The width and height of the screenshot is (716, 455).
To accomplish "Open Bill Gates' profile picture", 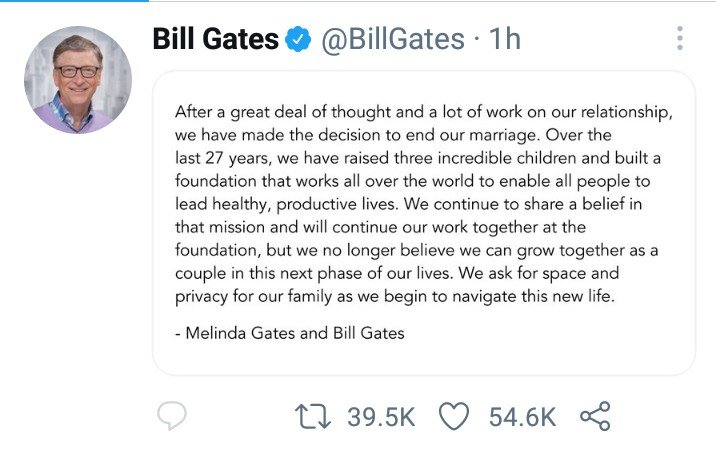I will 78,80.
